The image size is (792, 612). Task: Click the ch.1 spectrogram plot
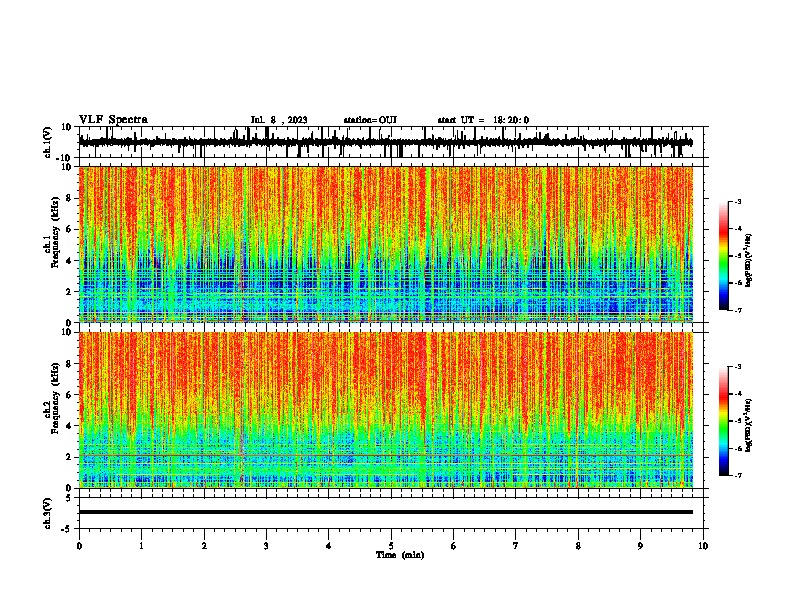386,244
